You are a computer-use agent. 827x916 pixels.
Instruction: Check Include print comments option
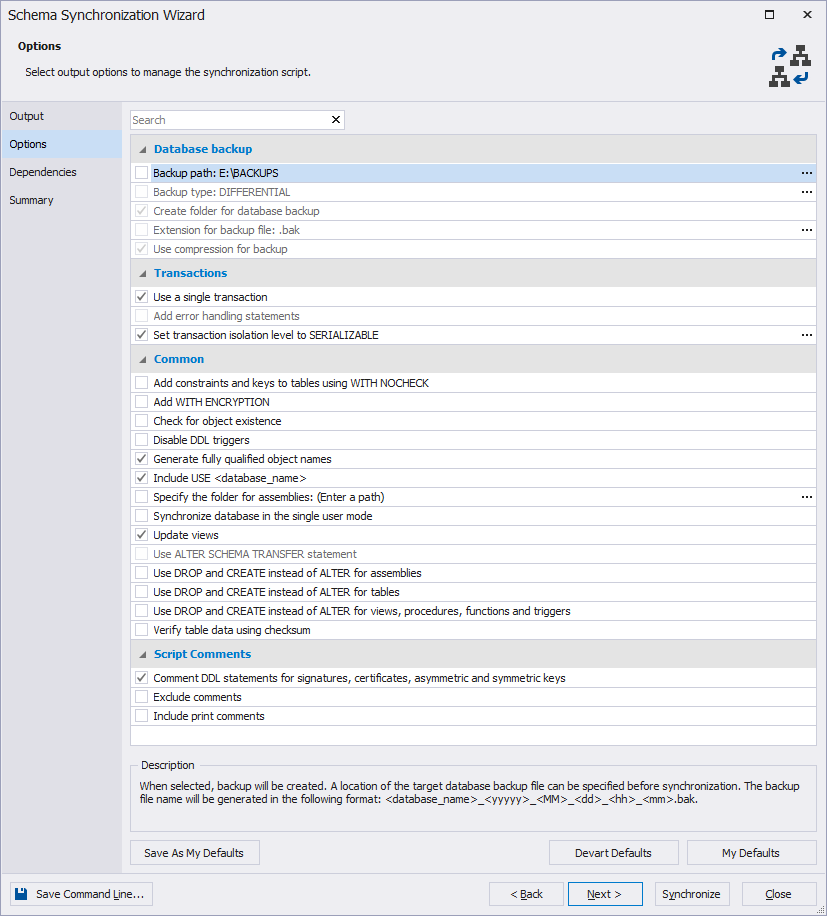(141, 716)
